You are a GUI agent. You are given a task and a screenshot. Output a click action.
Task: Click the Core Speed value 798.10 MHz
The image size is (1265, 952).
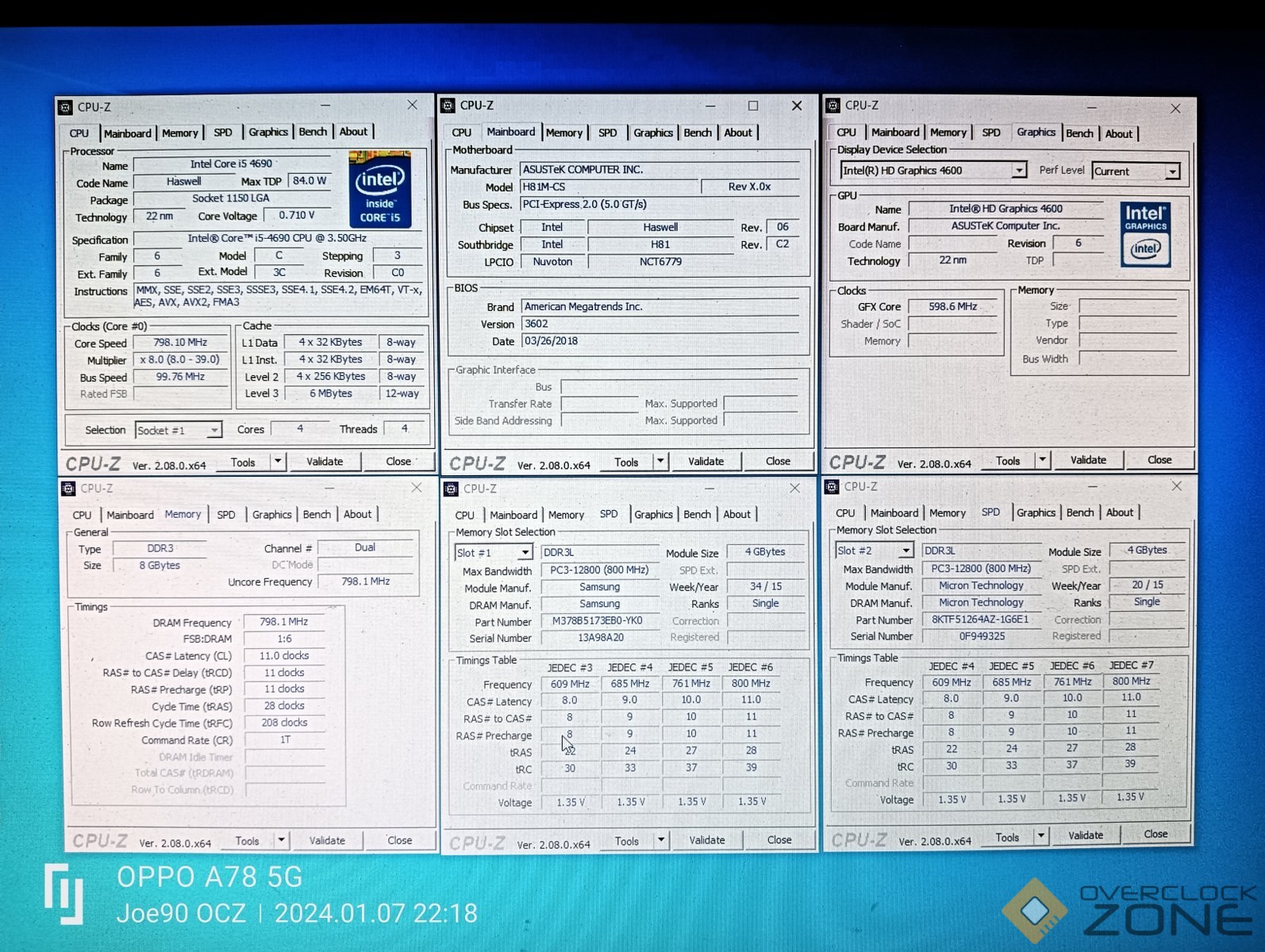[x=180, y=343]
